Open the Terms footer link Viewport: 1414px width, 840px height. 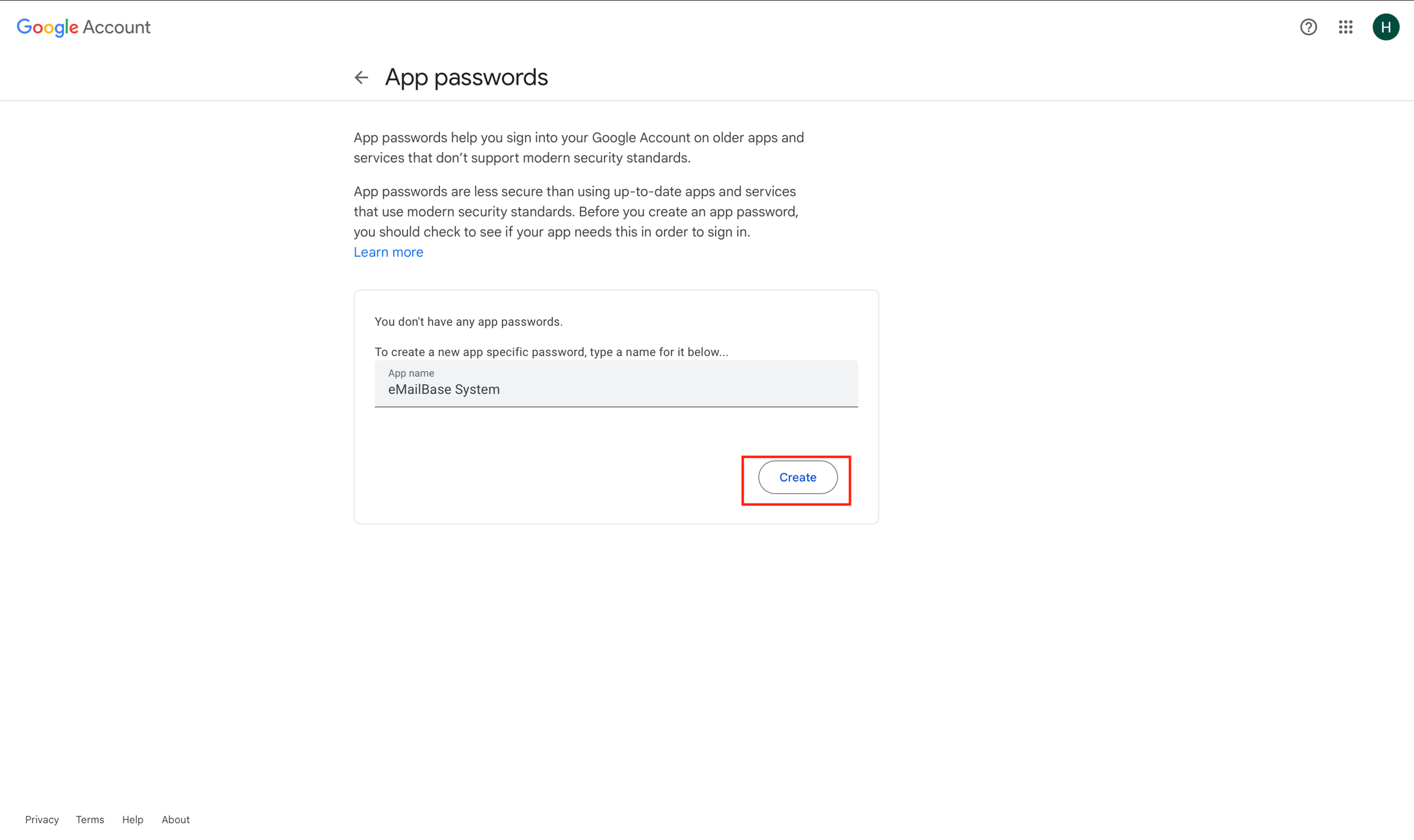[x=90, y=819]
